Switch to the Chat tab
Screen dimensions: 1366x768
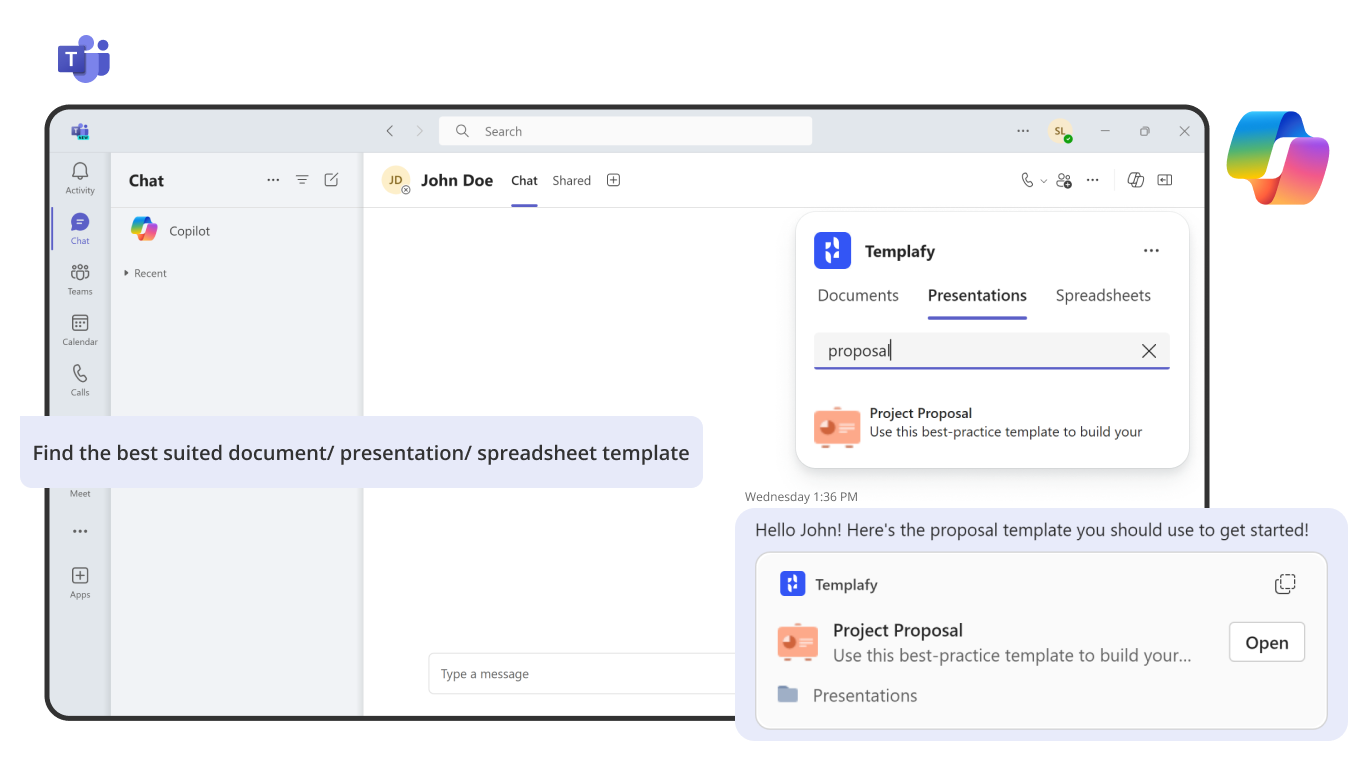click(x=524, y=181)
